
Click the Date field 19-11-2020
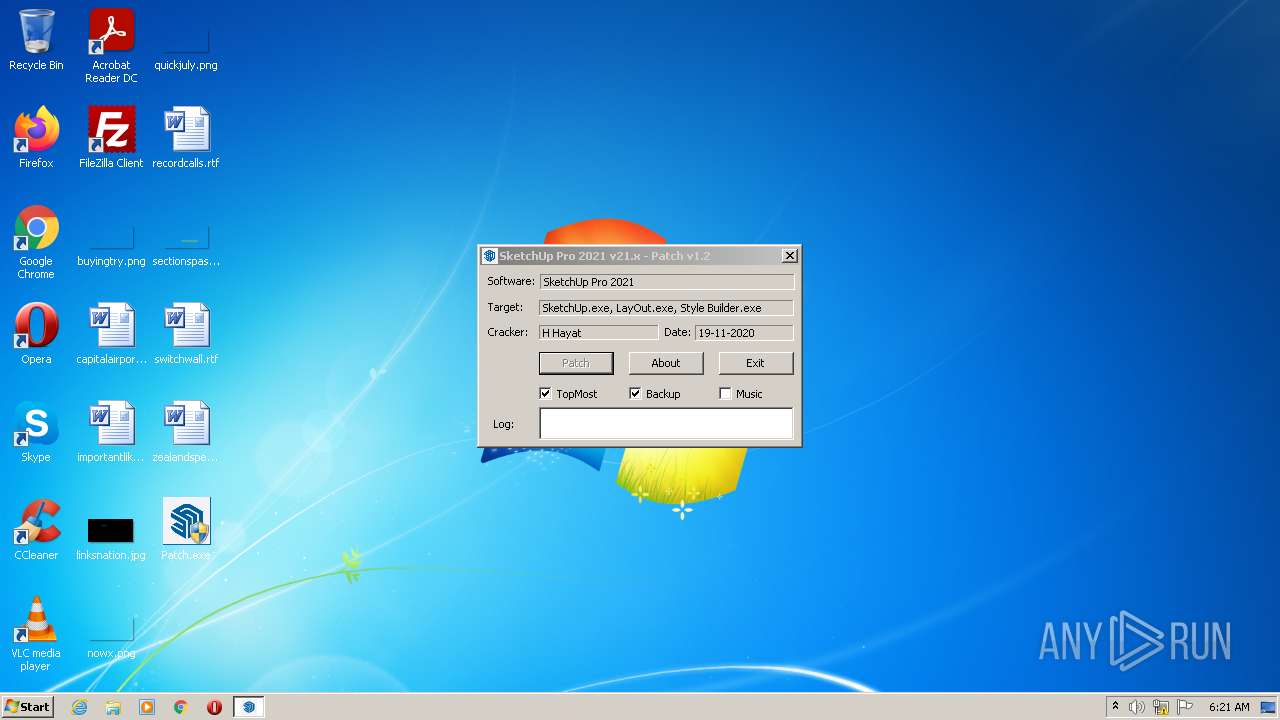744,333
